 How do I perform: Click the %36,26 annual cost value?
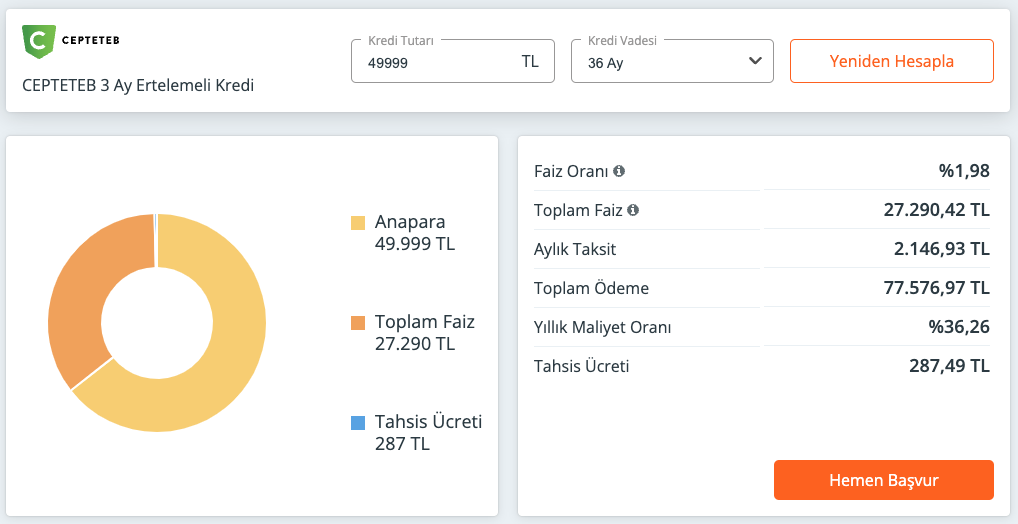point(959,327)
